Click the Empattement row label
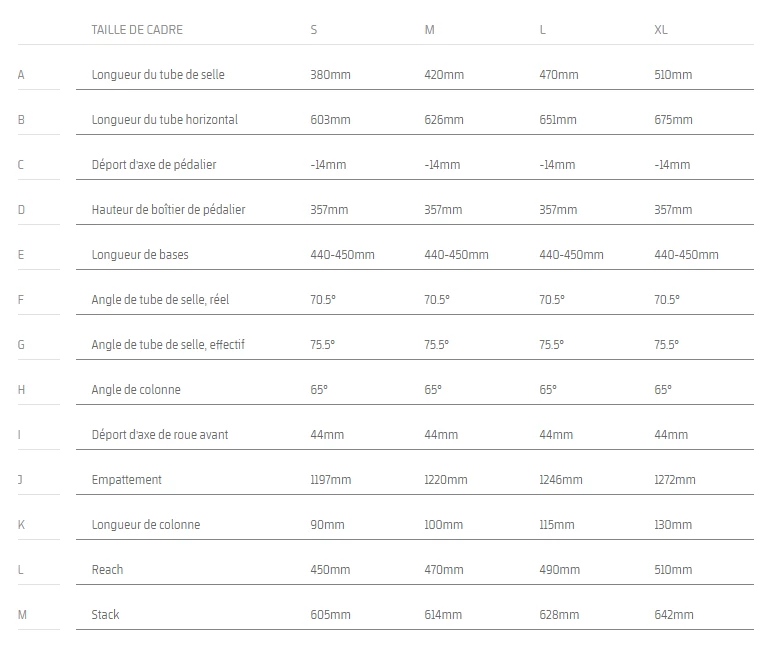 (x=126, y=480)
